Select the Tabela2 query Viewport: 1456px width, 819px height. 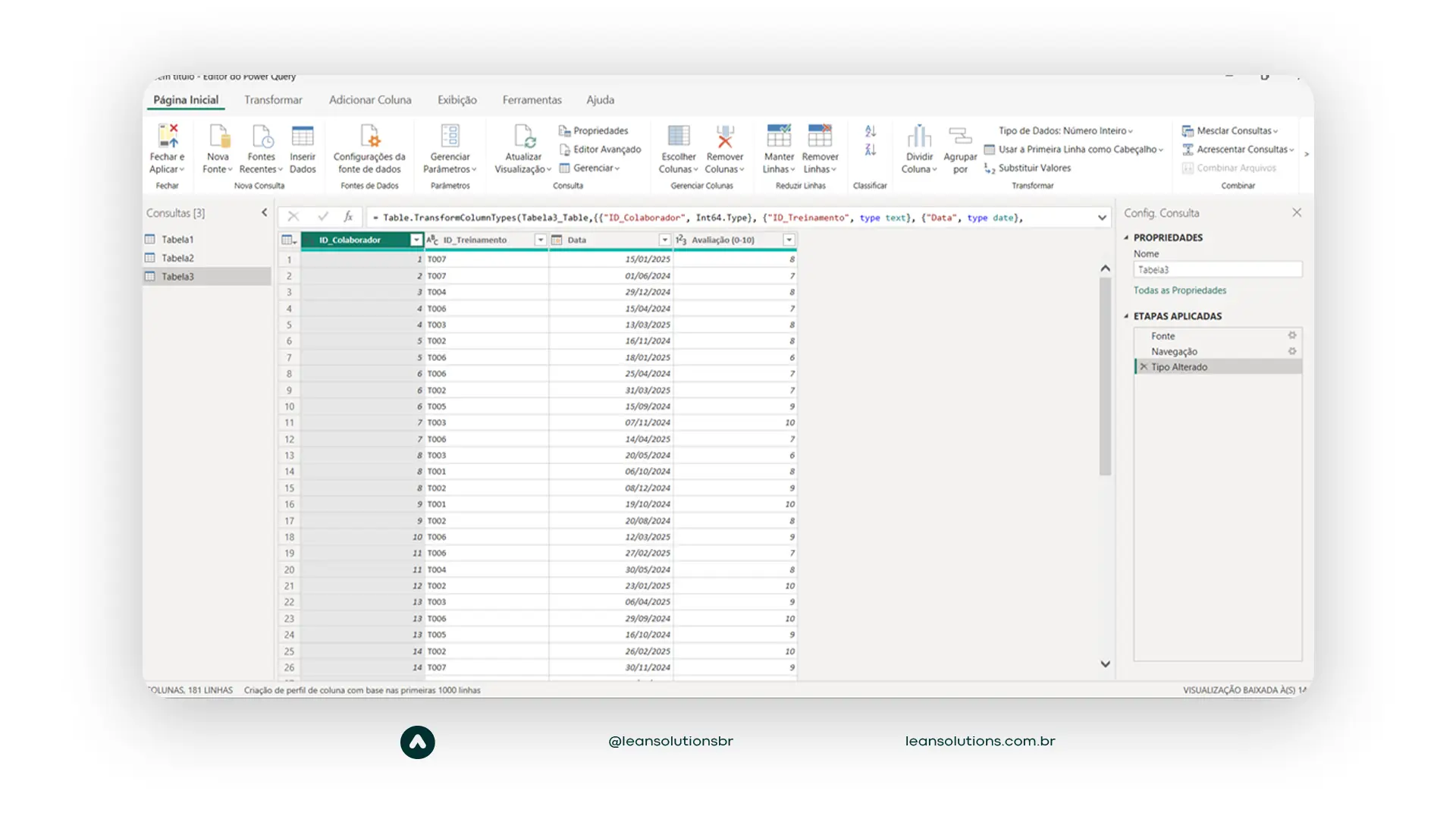(x=207, y=258)
